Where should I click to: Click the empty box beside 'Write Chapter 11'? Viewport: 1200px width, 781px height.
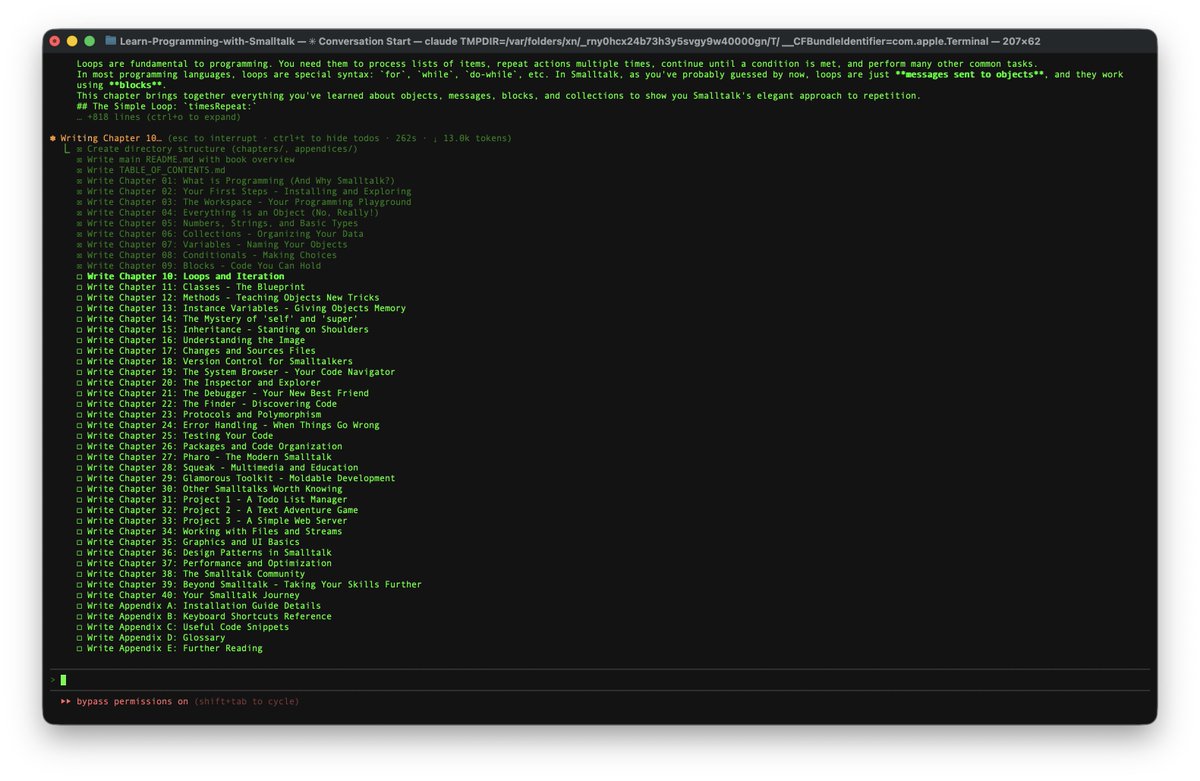[x=79, y=287]
